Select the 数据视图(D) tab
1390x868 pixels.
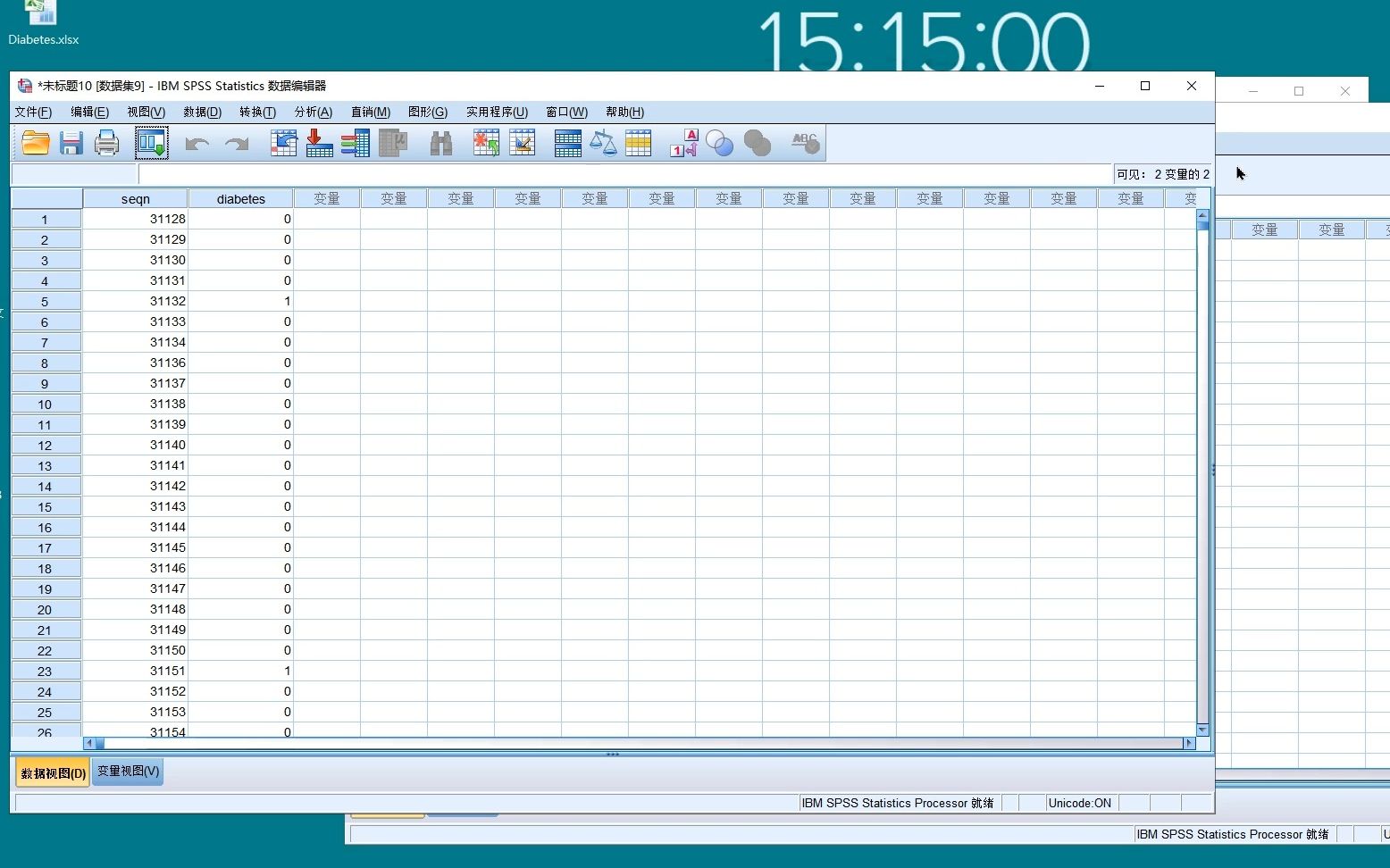point(53,772)
